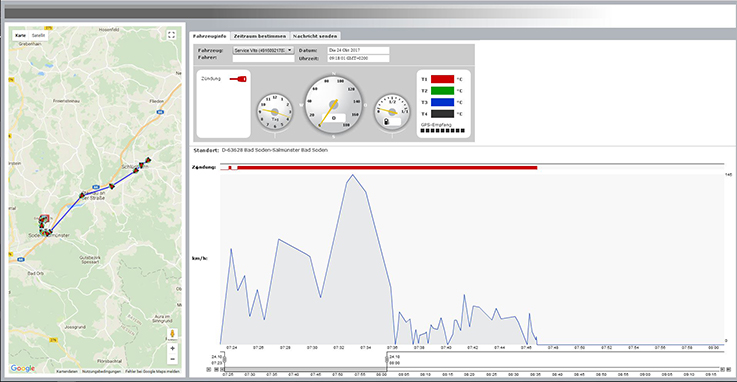The height and width of the screenshot is (382, 737).
Task: Click the map zoom out minus
Action: 172,359
